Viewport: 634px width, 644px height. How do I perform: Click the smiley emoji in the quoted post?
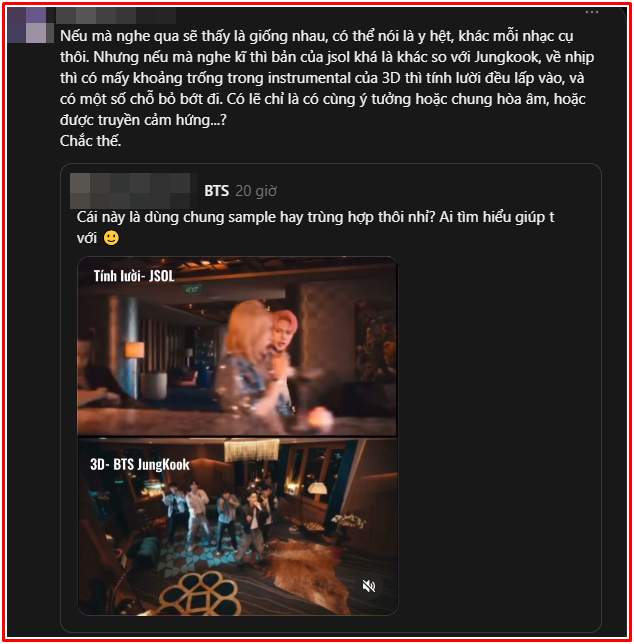pyautogui.click(x=111, y=237)
